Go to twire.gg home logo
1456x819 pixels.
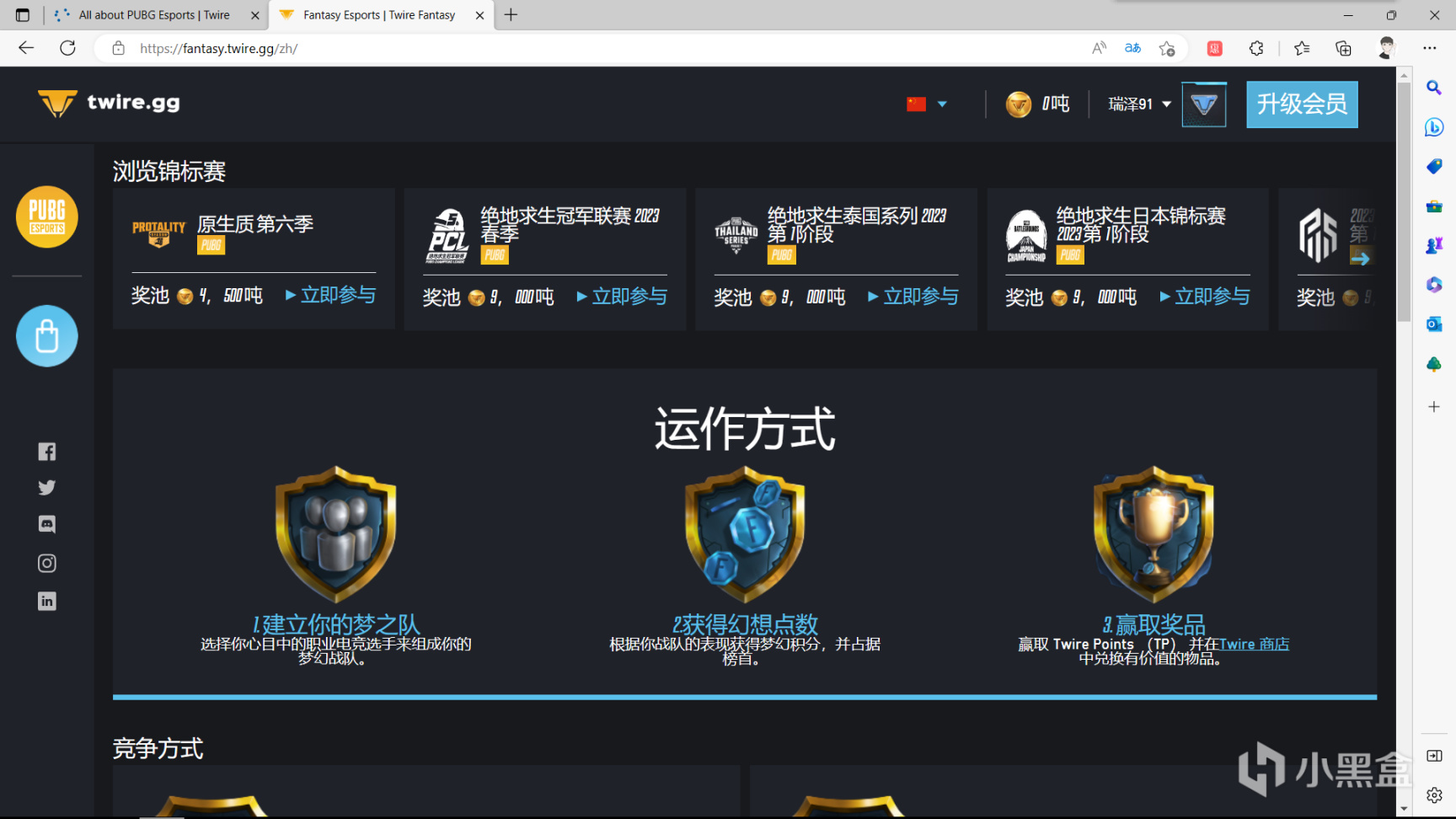(x=109, y=103)
